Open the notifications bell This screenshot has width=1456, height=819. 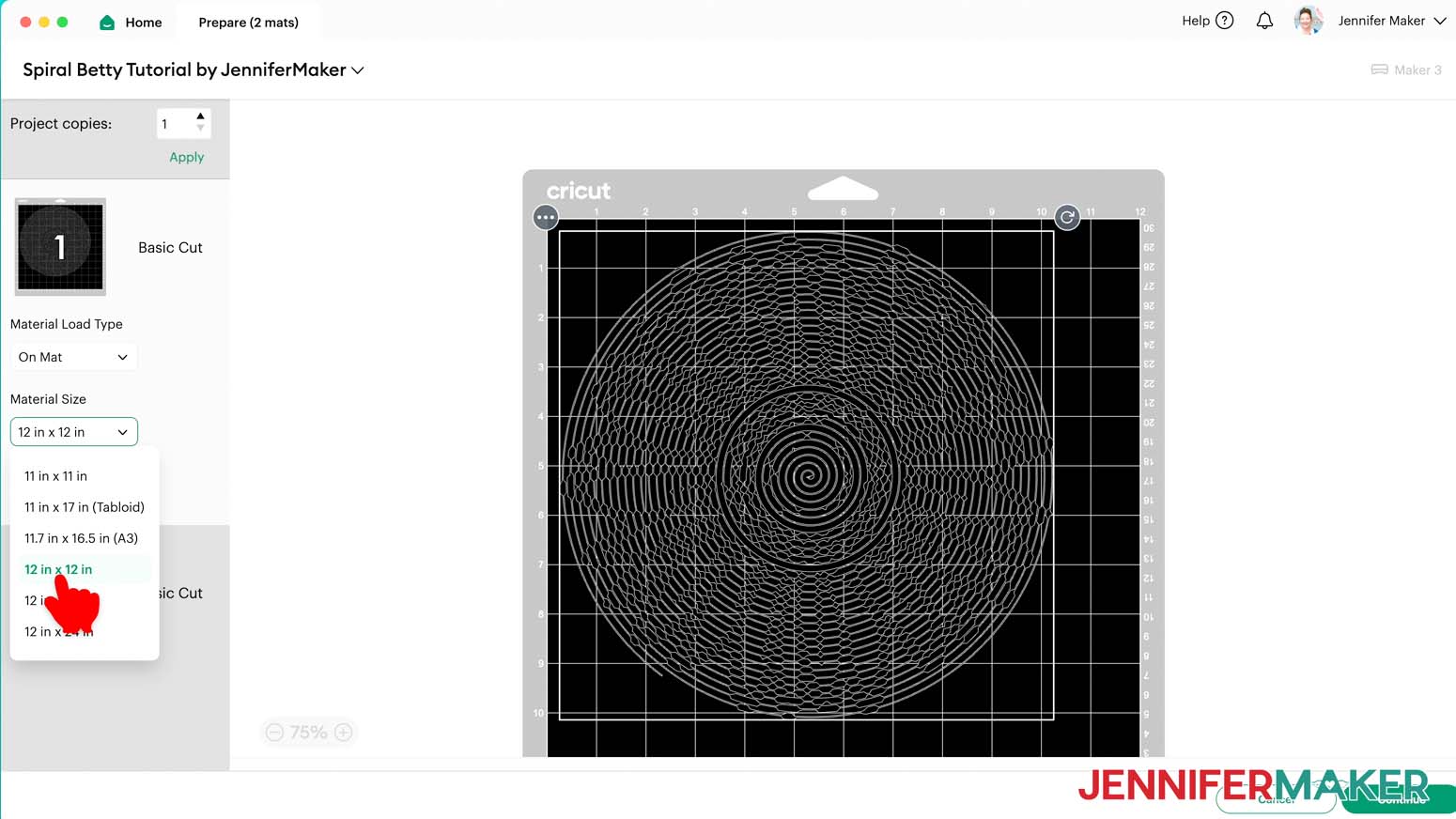pos(1264,21)
